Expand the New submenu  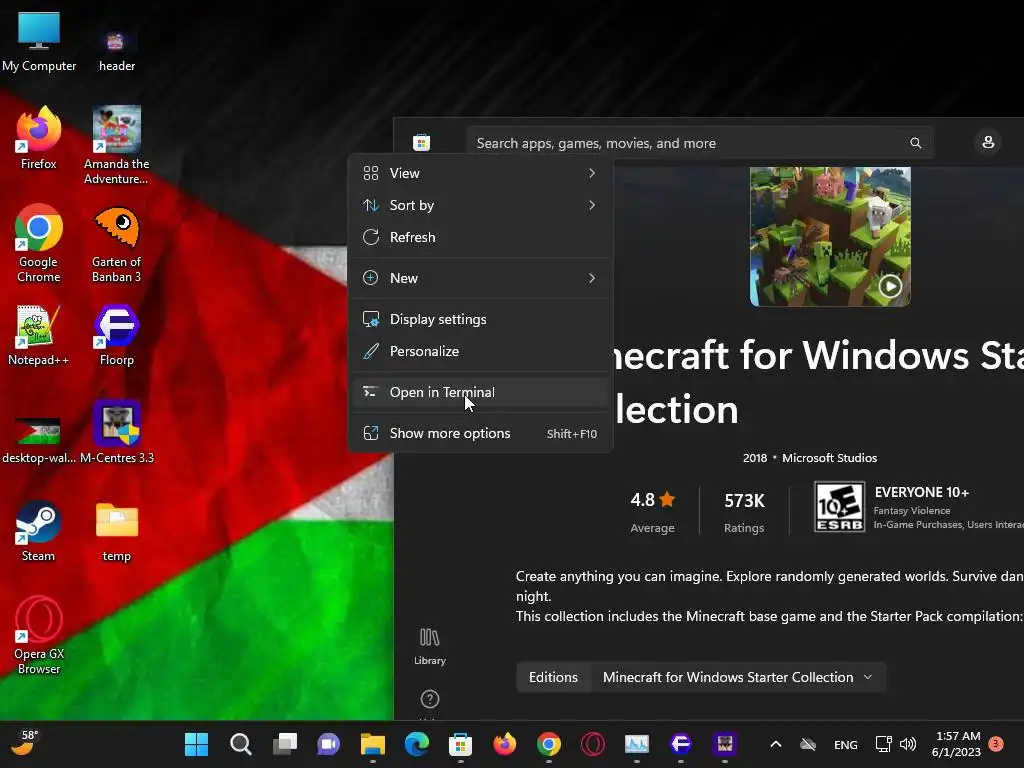481,278
